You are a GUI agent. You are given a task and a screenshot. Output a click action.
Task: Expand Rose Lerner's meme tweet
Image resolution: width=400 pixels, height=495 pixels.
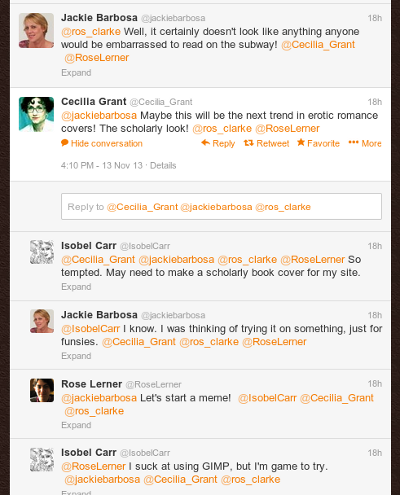coord(76,425)
